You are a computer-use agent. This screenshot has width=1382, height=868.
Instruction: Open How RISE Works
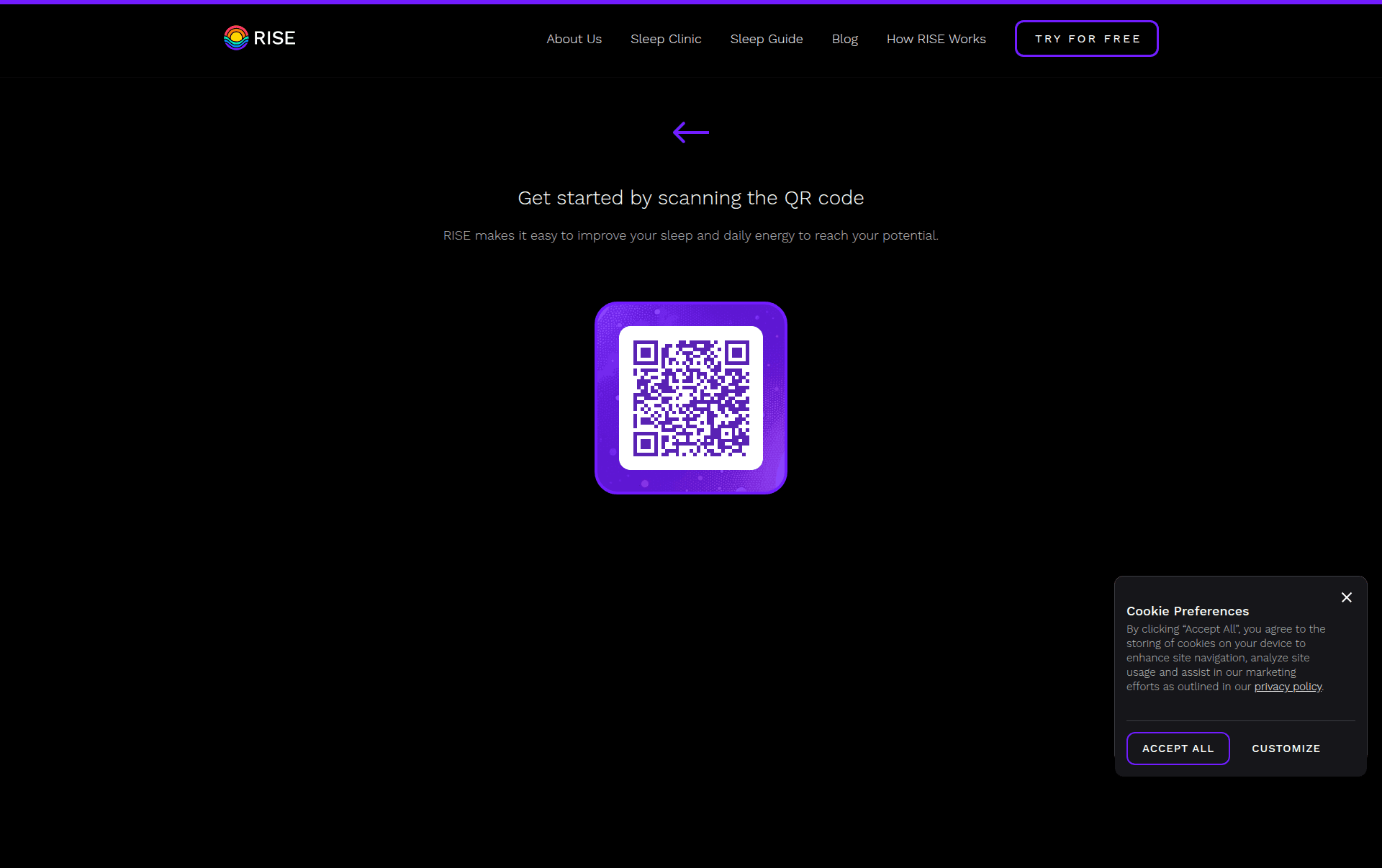(x=936, y=39)
